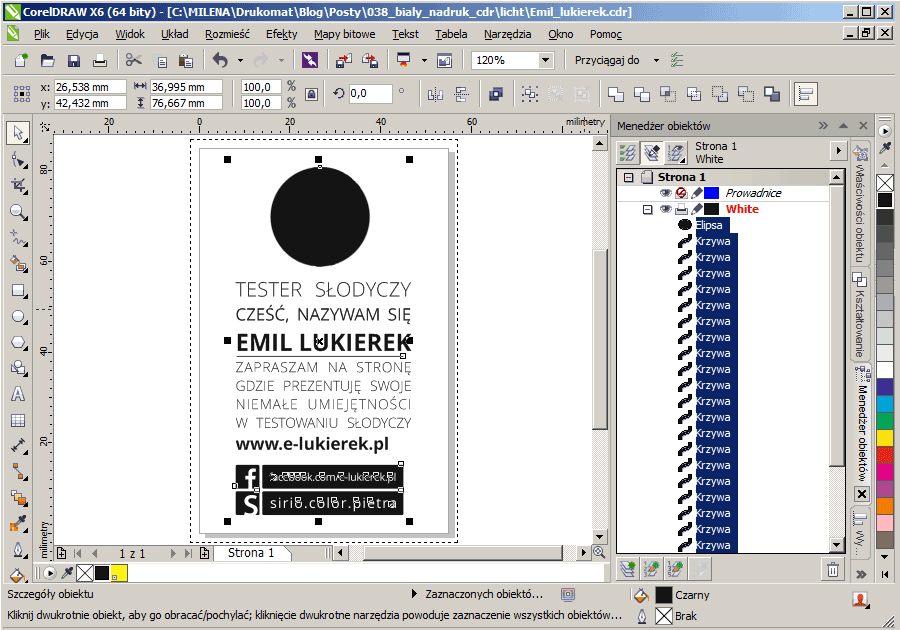Toggle editing pencil on Prowadnice layer
The width and height of the screenshot is (900, 630).
(696, 193)
